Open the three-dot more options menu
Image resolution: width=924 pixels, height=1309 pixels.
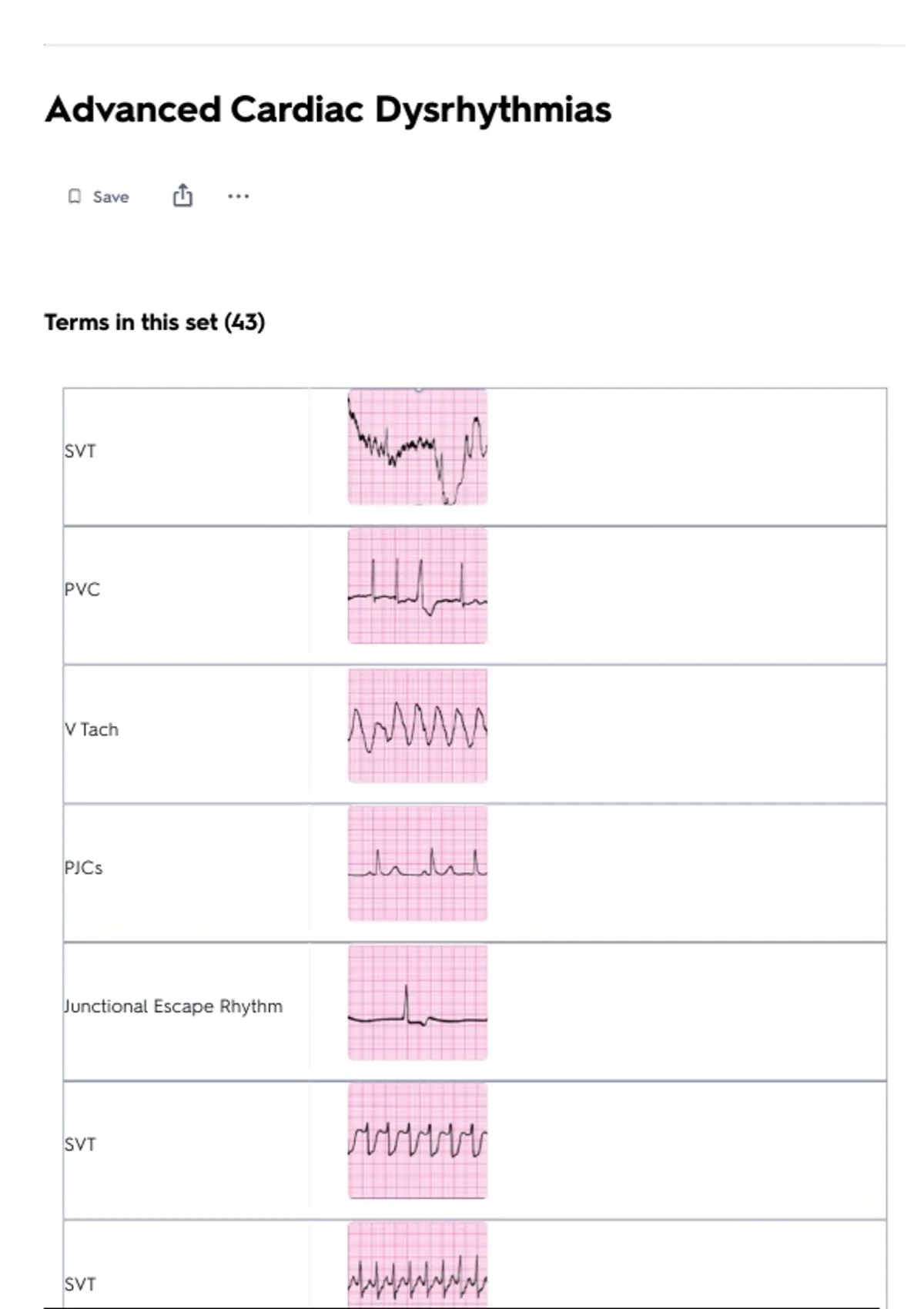click(x=238, y=196)
